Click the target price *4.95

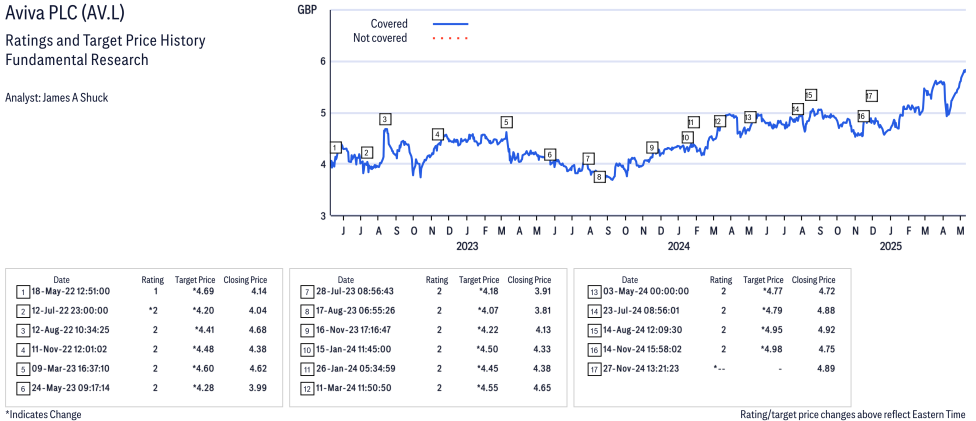[x=774, y=329]
